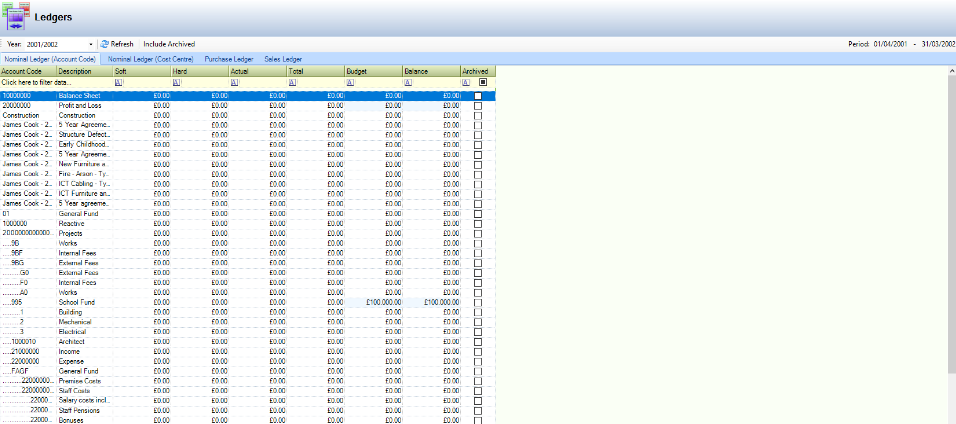Open the Sales Ledger tab
This screenshot has height=424, width=956.
(283, 60)
